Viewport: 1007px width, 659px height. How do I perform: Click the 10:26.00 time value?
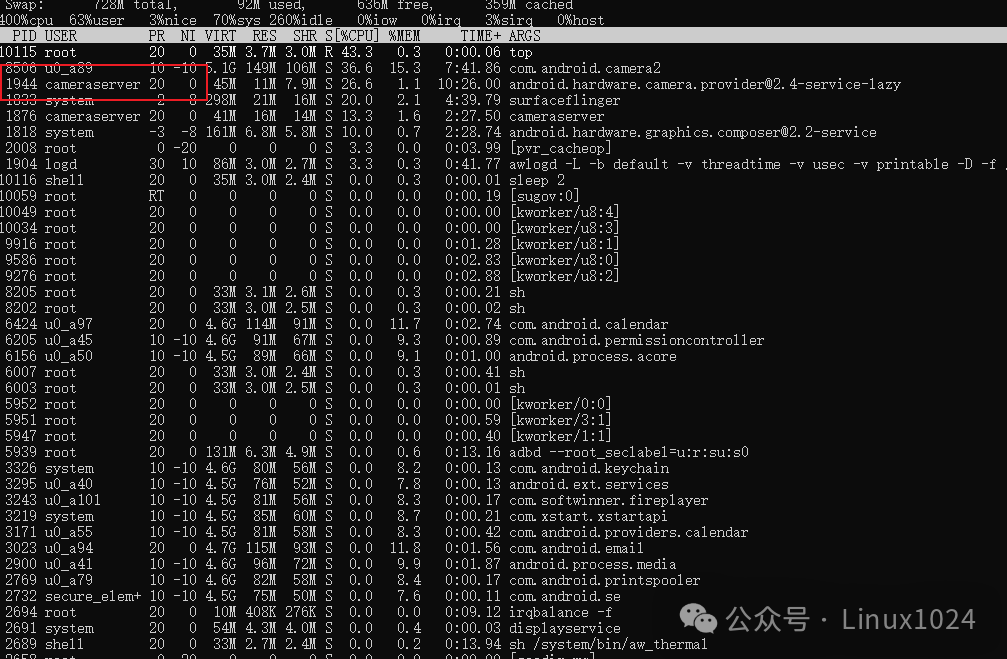coord(469,84)
